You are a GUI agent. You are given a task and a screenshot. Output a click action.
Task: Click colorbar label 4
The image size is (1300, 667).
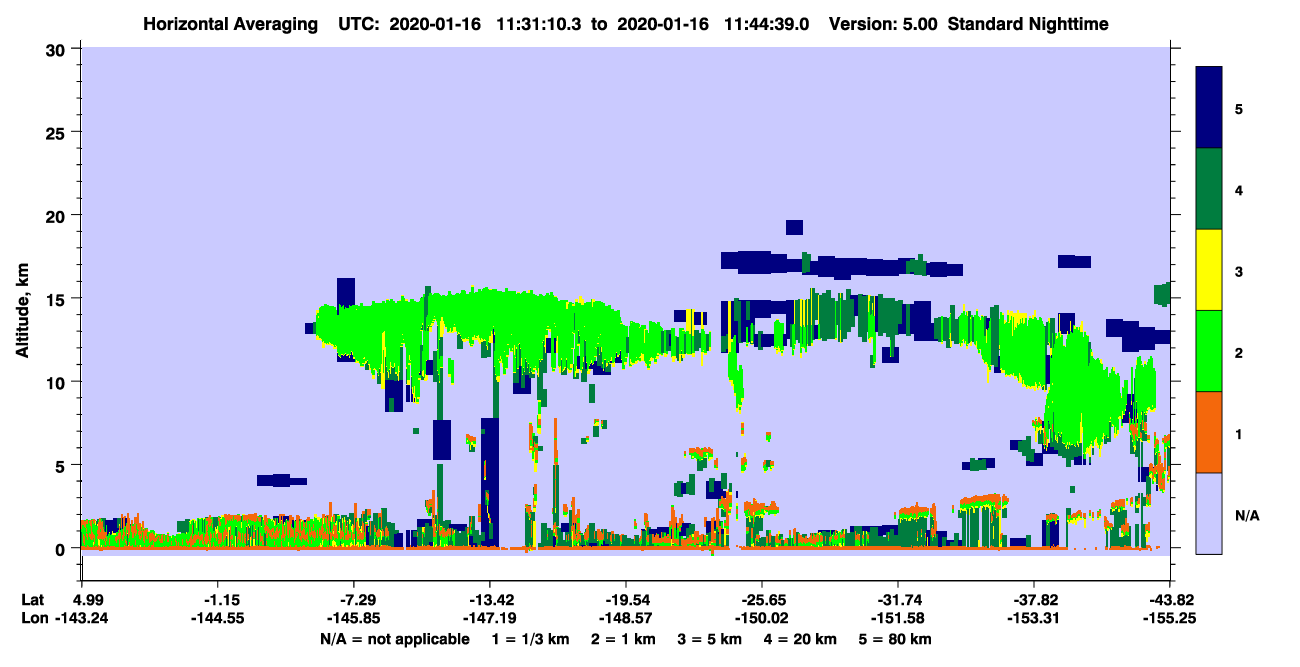[x=1239, y=189]
